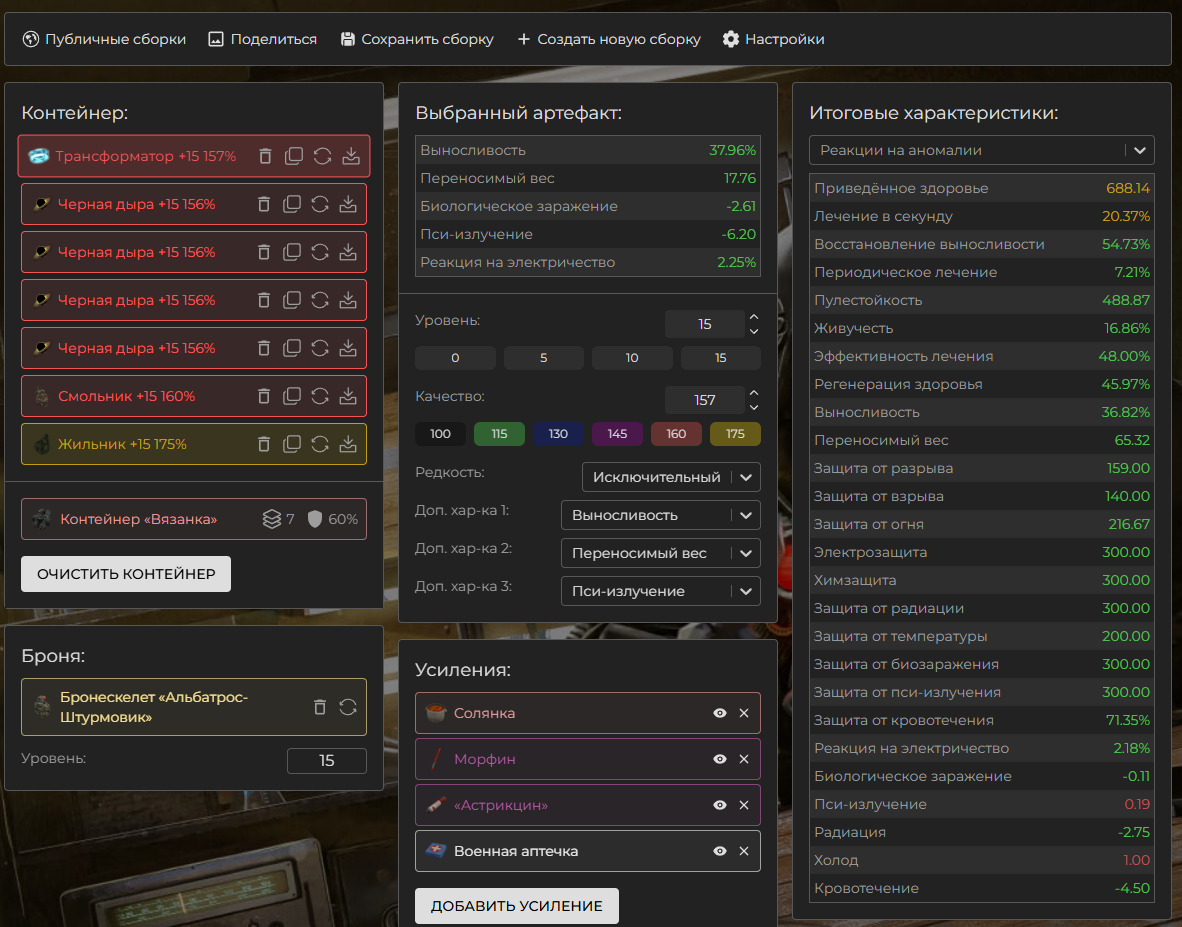Click the ОЧИСТИТЬ КОНТЕЙНЕР button
This screenshot has height=927, width=1182.
point(126,574)
